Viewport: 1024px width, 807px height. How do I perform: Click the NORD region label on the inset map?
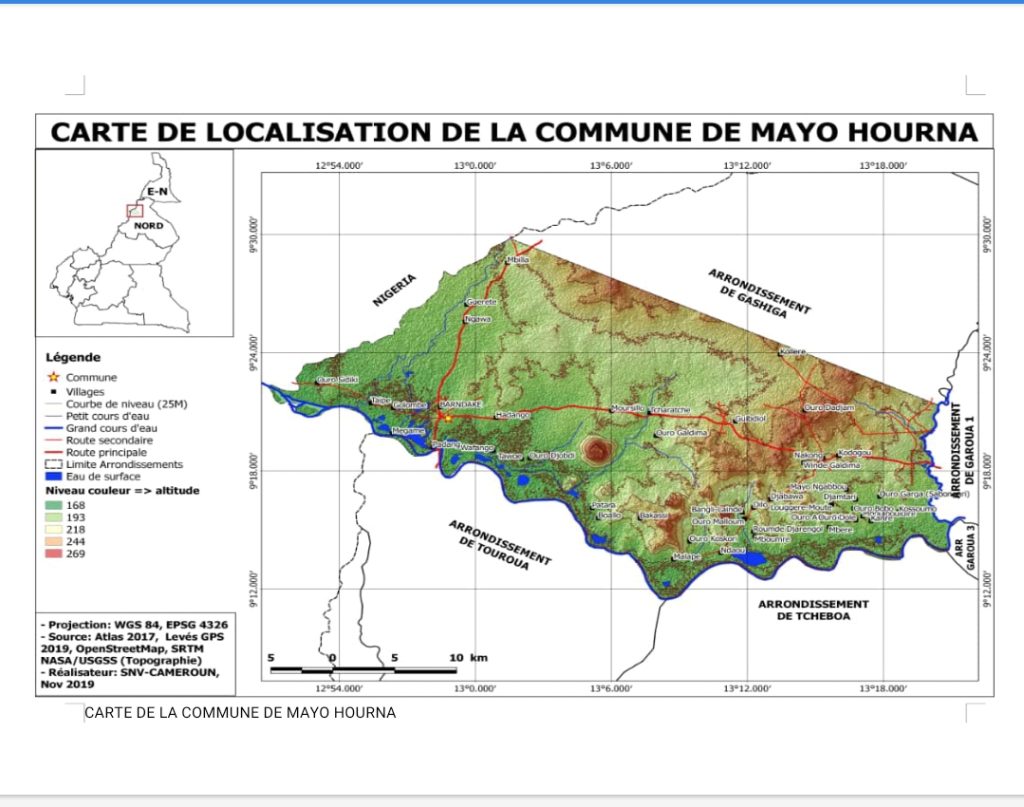148,226
